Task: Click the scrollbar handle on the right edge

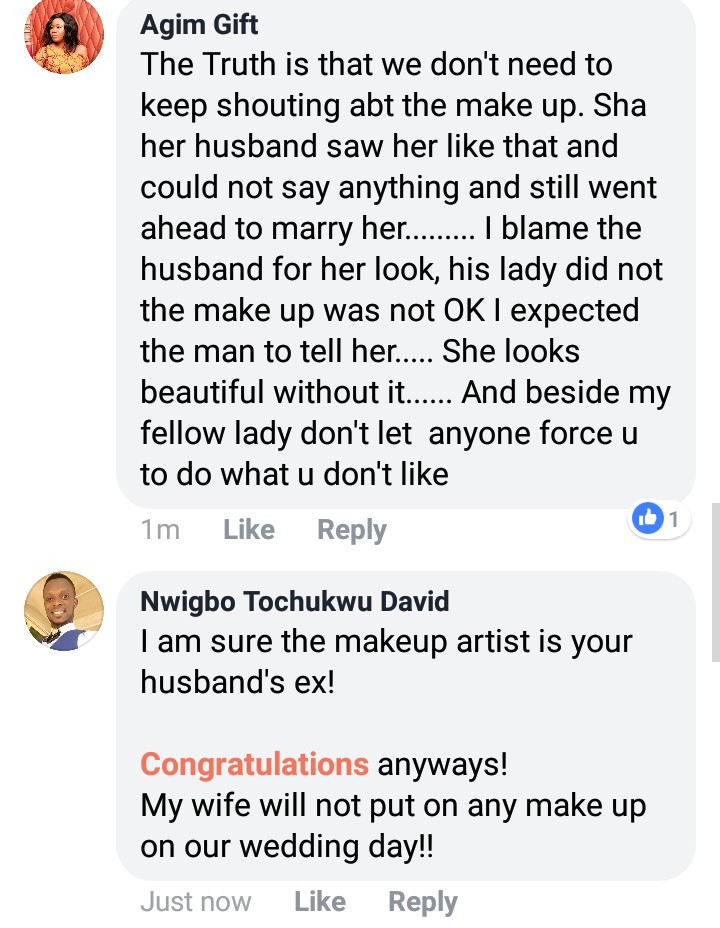Action: tap(714, 580)
